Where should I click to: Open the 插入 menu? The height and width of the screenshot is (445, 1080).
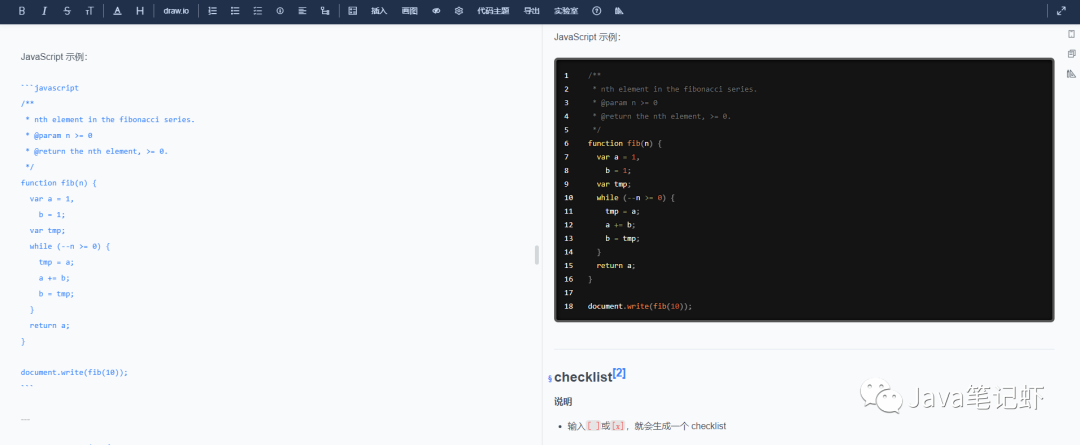click(379, 11)
